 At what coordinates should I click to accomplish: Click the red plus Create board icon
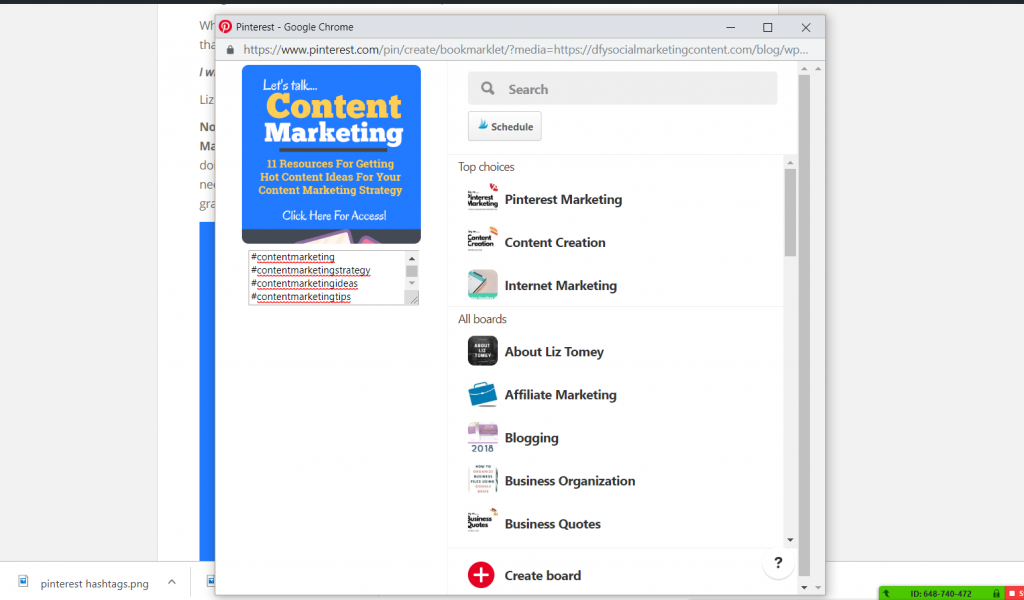[481, 575]
